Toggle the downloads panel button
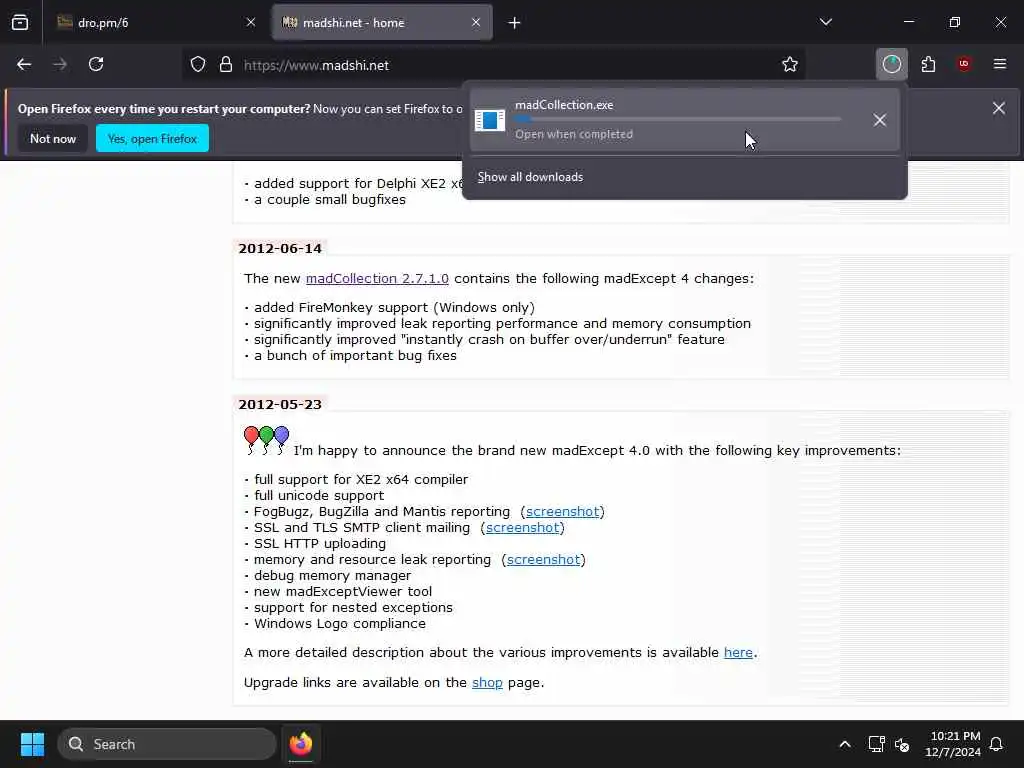1024x768 pixels. pyautogui.click(x=891, y=65)
